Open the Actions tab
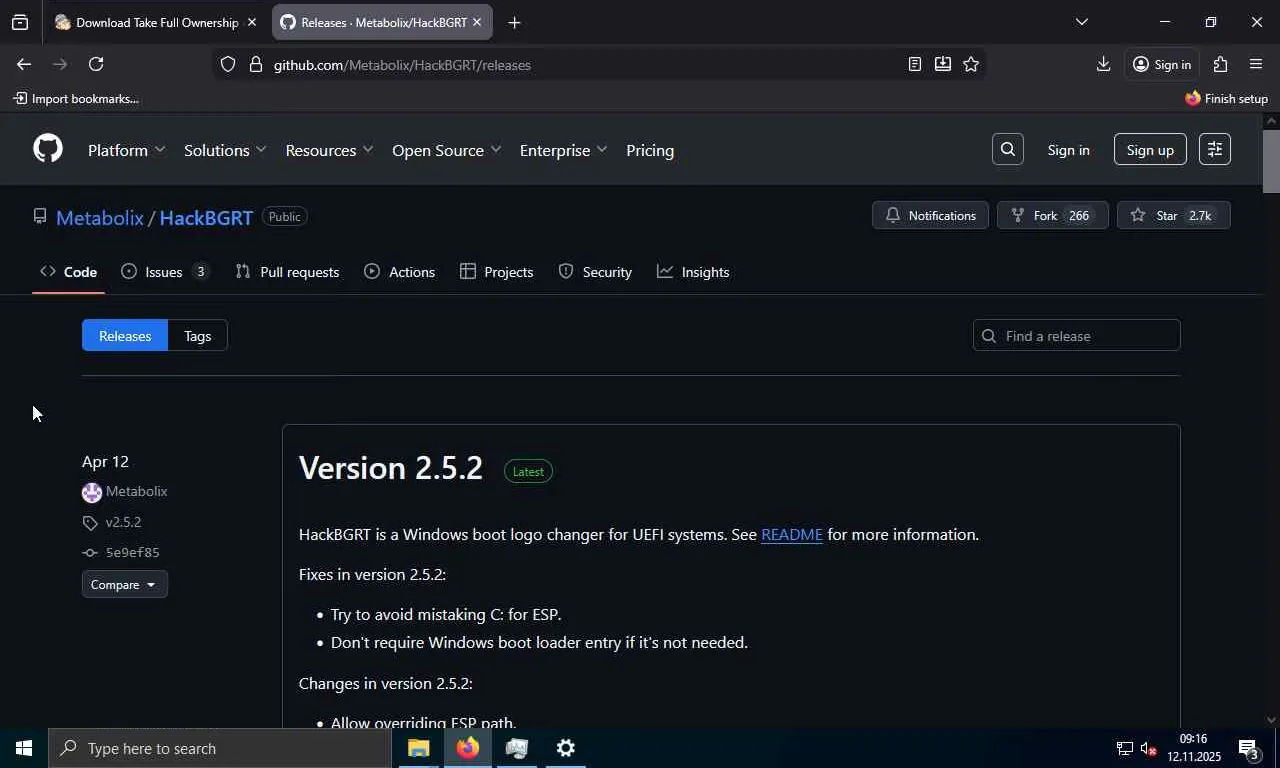Image resolution: width=1280 pixels, height=768 pixels. (x=400, y=272)
